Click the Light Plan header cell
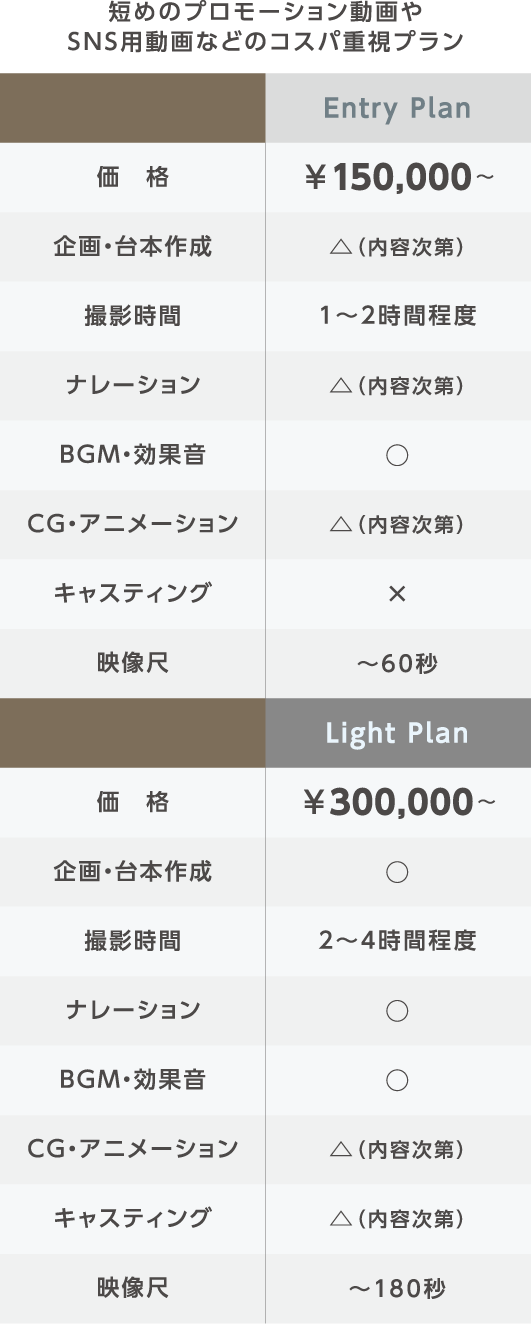Image resolution: width=531 pixels, height=1324 pixels. [398, 733]
